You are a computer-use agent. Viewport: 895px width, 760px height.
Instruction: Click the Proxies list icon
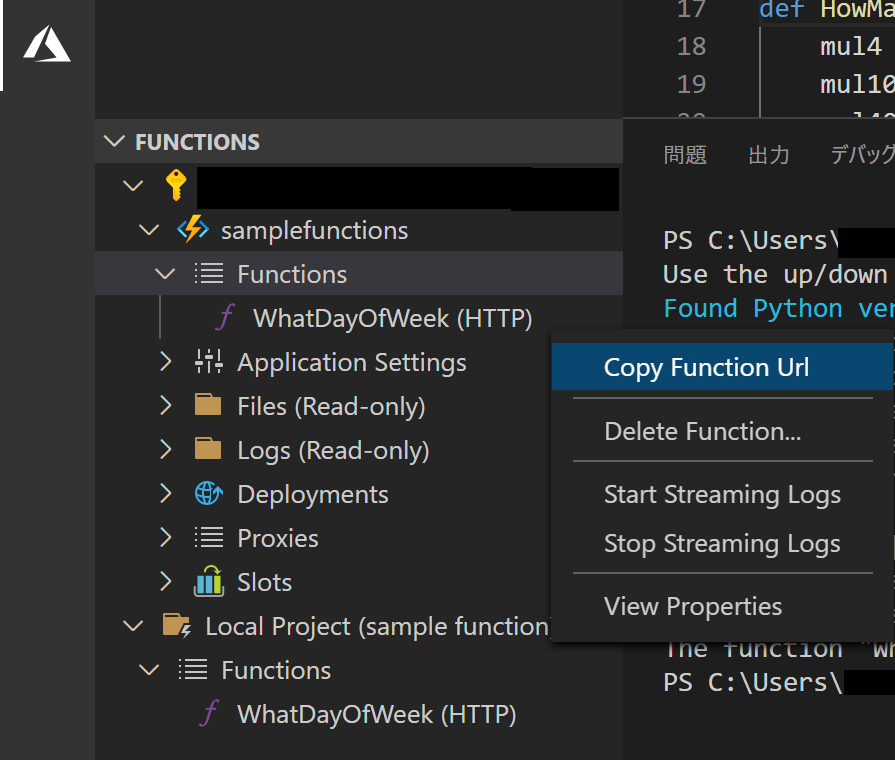pyautogui.click(x=208, y=538)
